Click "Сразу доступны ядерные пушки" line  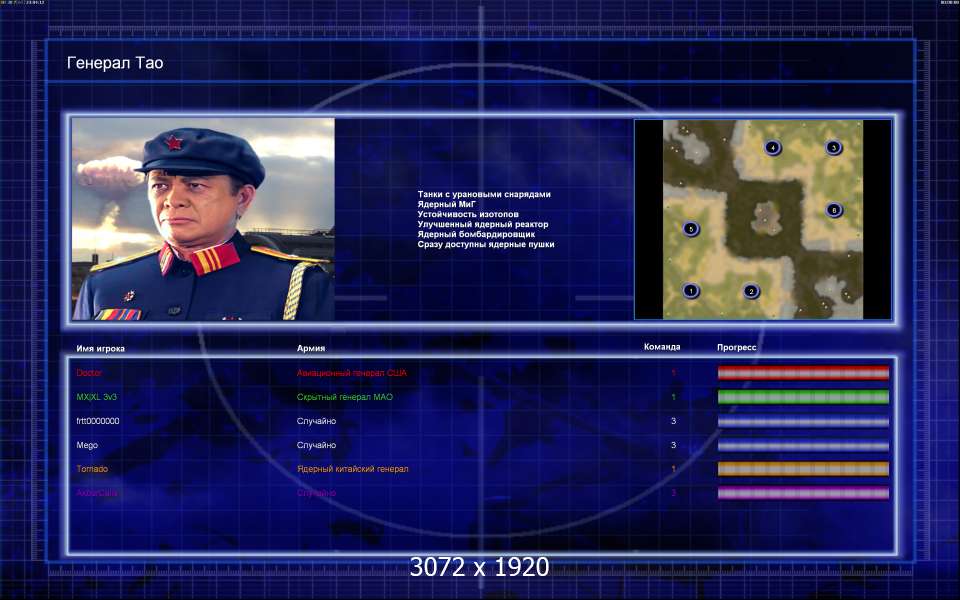point(486,244)
